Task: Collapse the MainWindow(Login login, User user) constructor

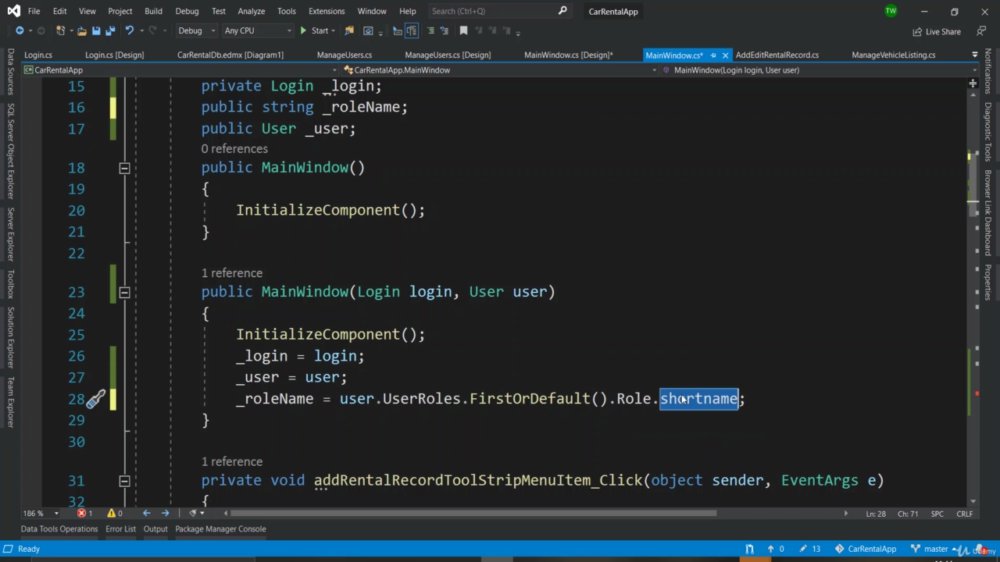Action: (124, 293)
